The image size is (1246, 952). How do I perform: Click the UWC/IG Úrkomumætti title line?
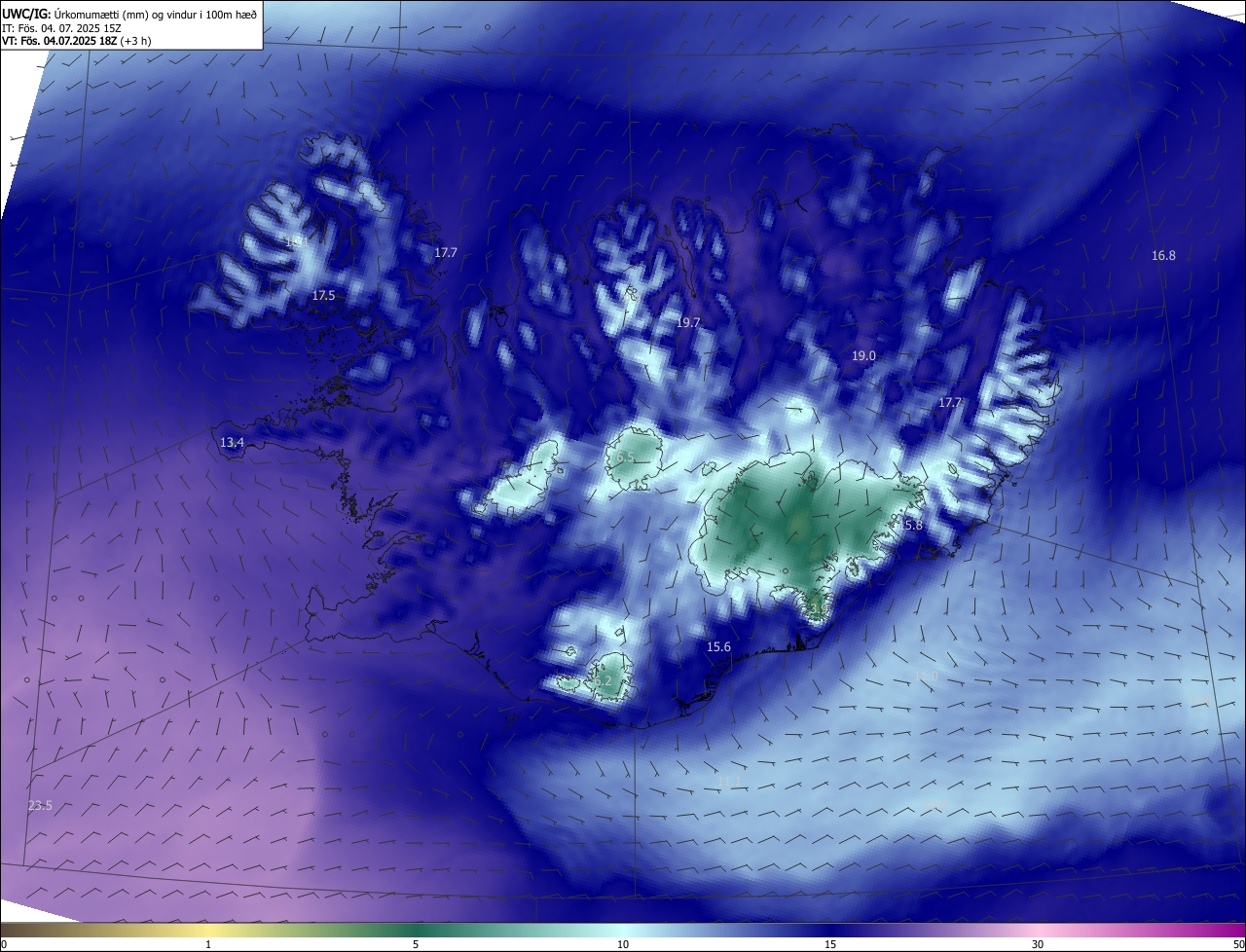pos(129,14)
